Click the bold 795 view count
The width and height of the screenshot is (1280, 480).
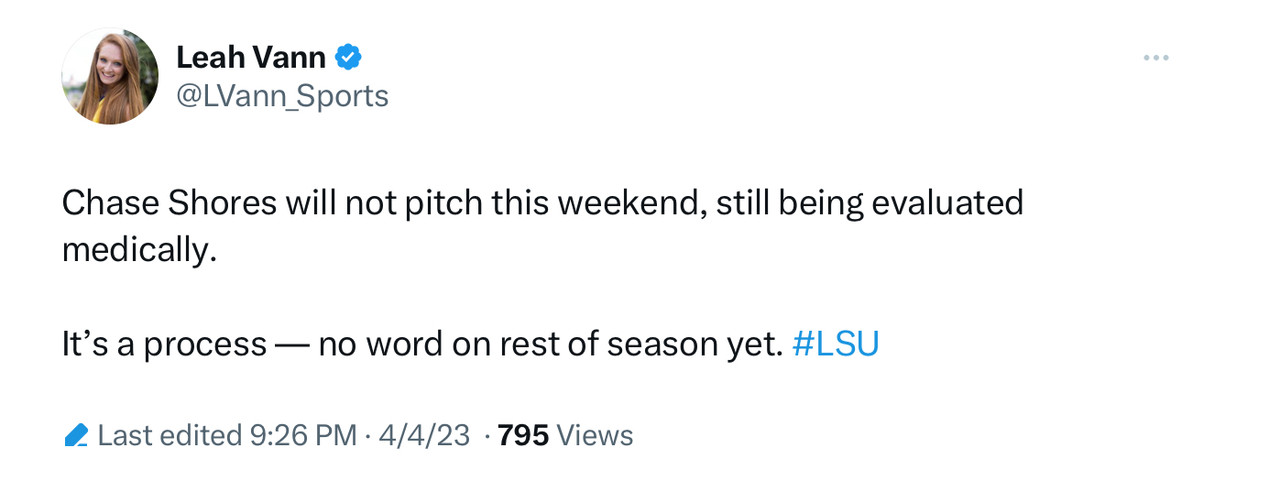pos(523,436)
